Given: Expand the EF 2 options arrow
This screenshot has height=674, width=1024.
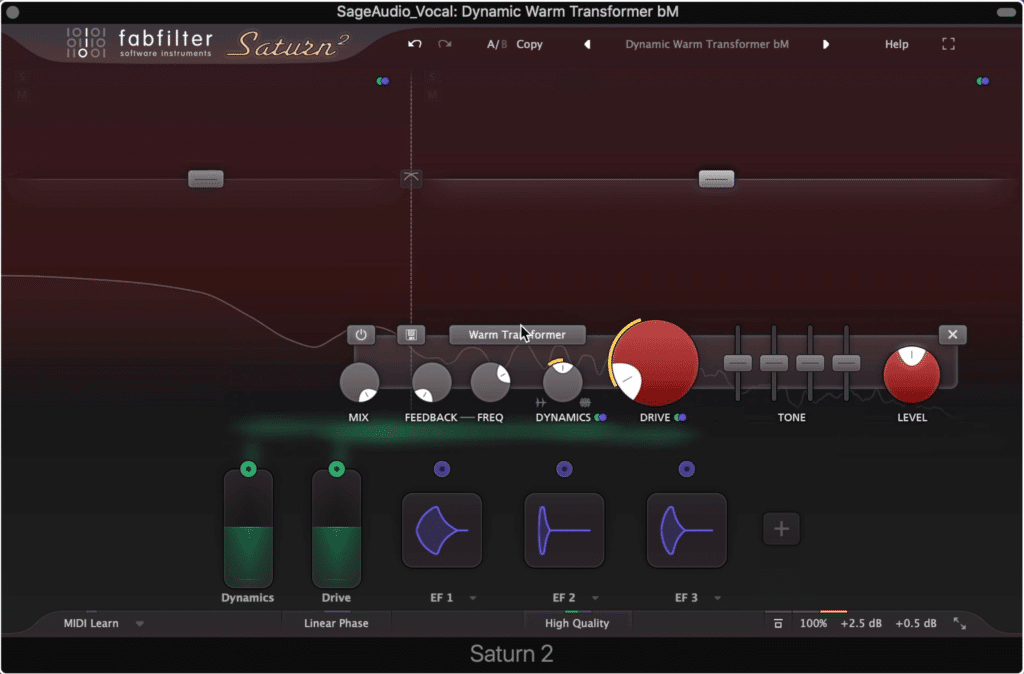Looking at the screenshot, I should pyautogui.click(x=595, y=598).
